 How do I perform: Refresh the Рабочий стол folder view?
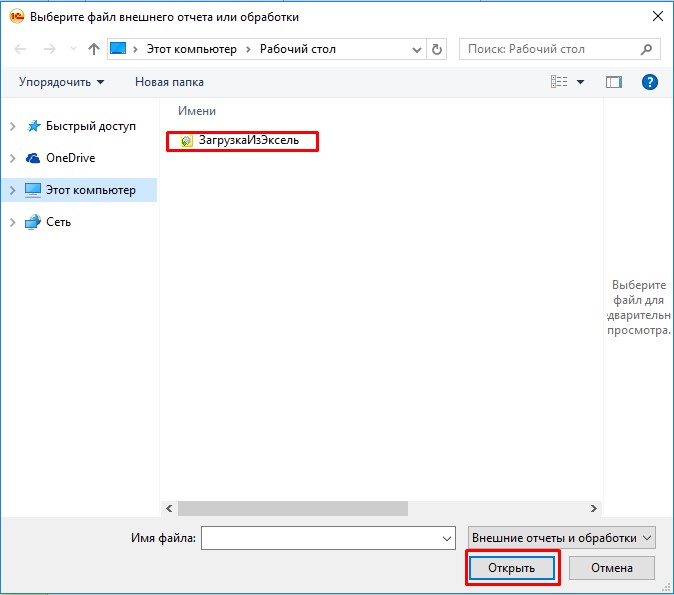(437, 49)
